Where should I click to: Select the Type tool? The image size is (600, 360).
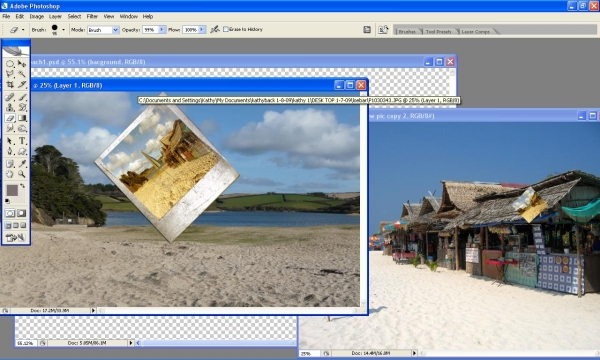click(x=22, y=141)
